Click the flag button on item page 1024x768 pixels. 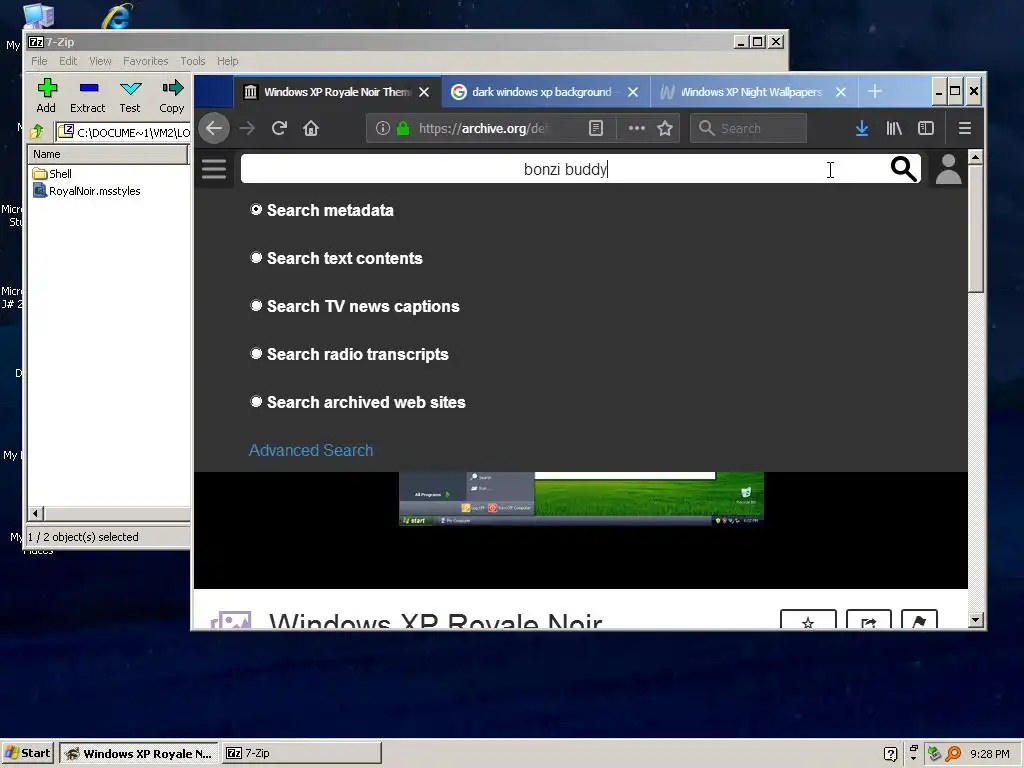(919, 620)
